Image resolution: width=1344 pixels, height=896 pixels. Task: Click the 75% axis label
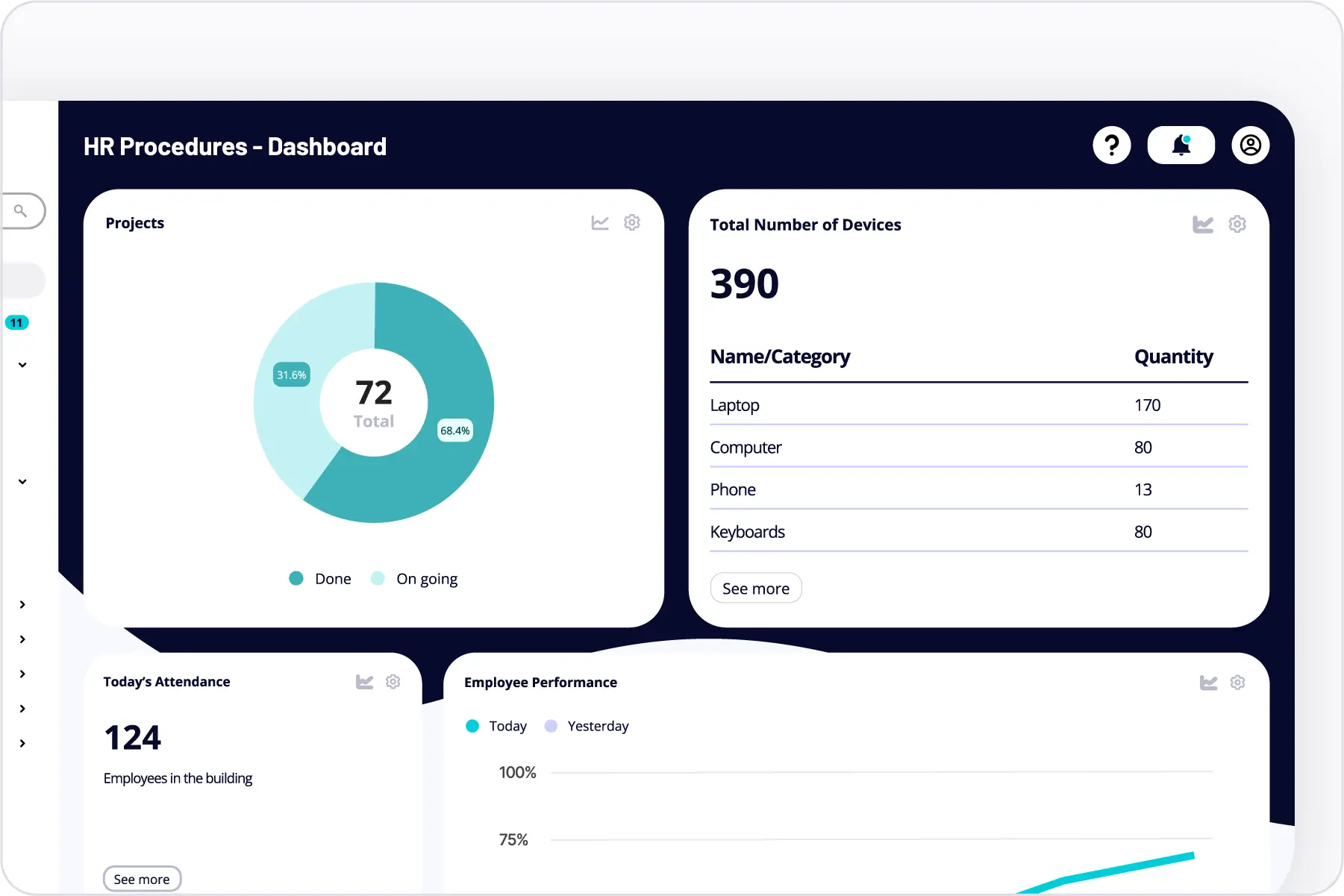pyautogui.click(x=513, y=840)
